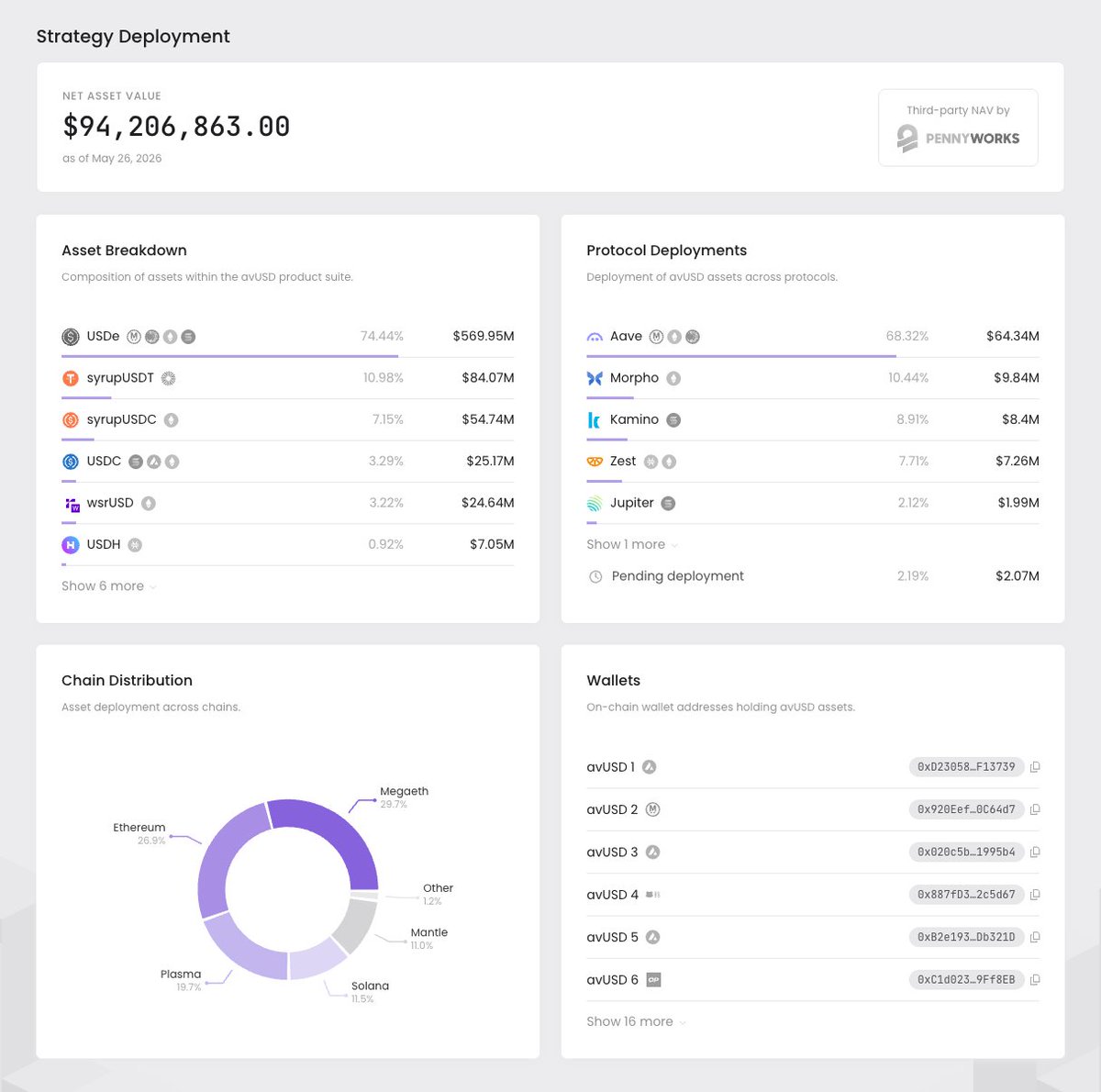
Task: Click the $94,206,863.00 net asset value
Action: (176, 127)
